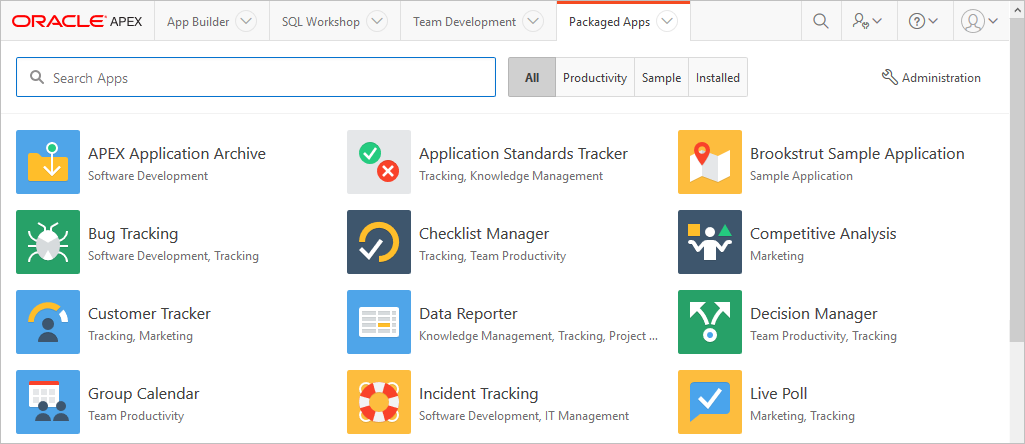Click the Decision Manager title
This screenshot has width=1025, height=444.
point(813,314)
